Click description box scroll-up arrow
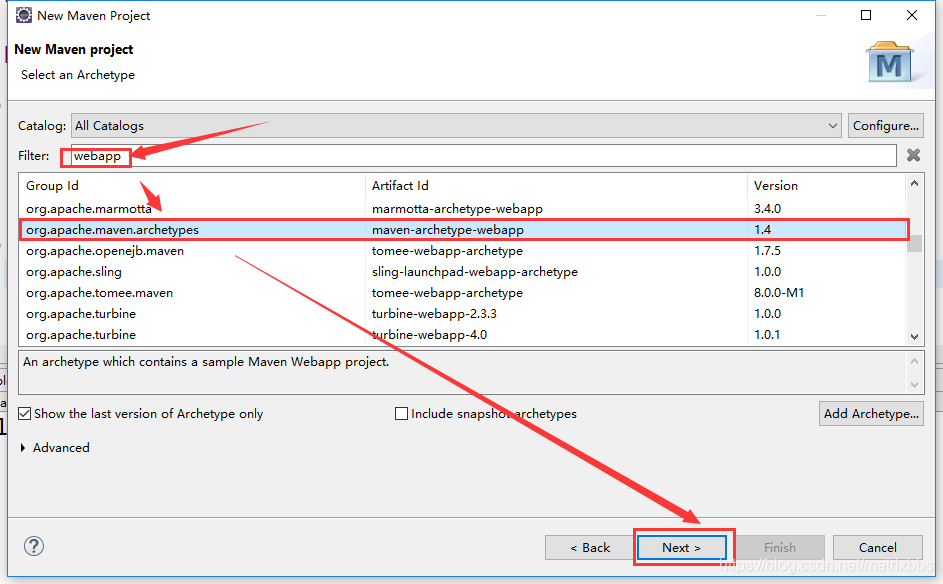Viewport: 943px width, 584px height. pyautogui.click(x=914, y=361)
